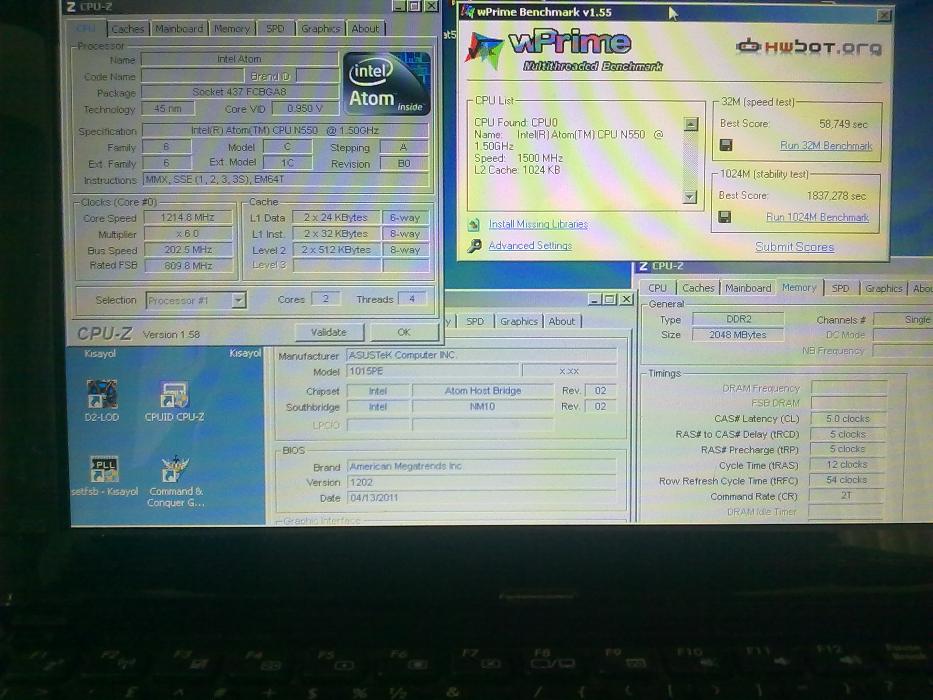This screenshot has height=700, width=933.
Task: Click the BIOS Version value 1202
Action: coord(481,482)
